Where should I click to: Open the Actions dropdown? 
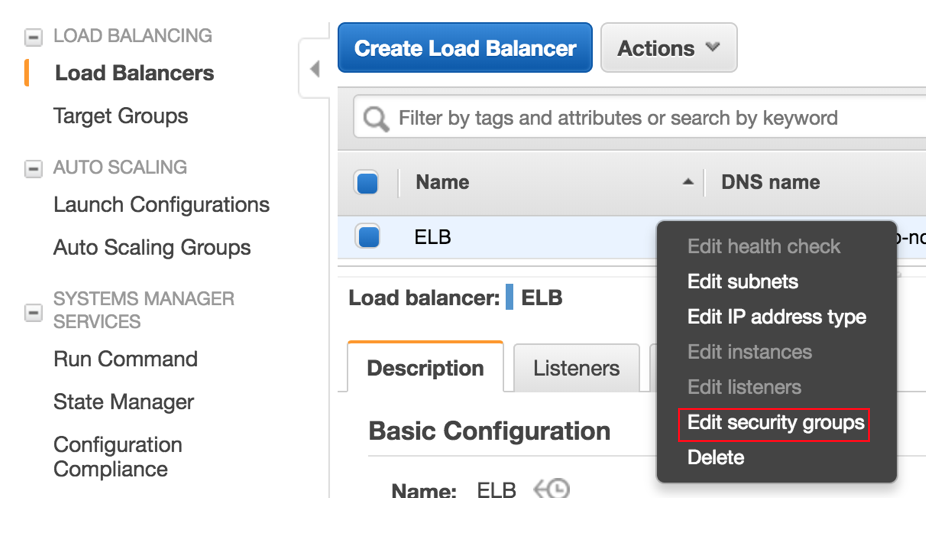pyautogui.click(x=668, y=48)
